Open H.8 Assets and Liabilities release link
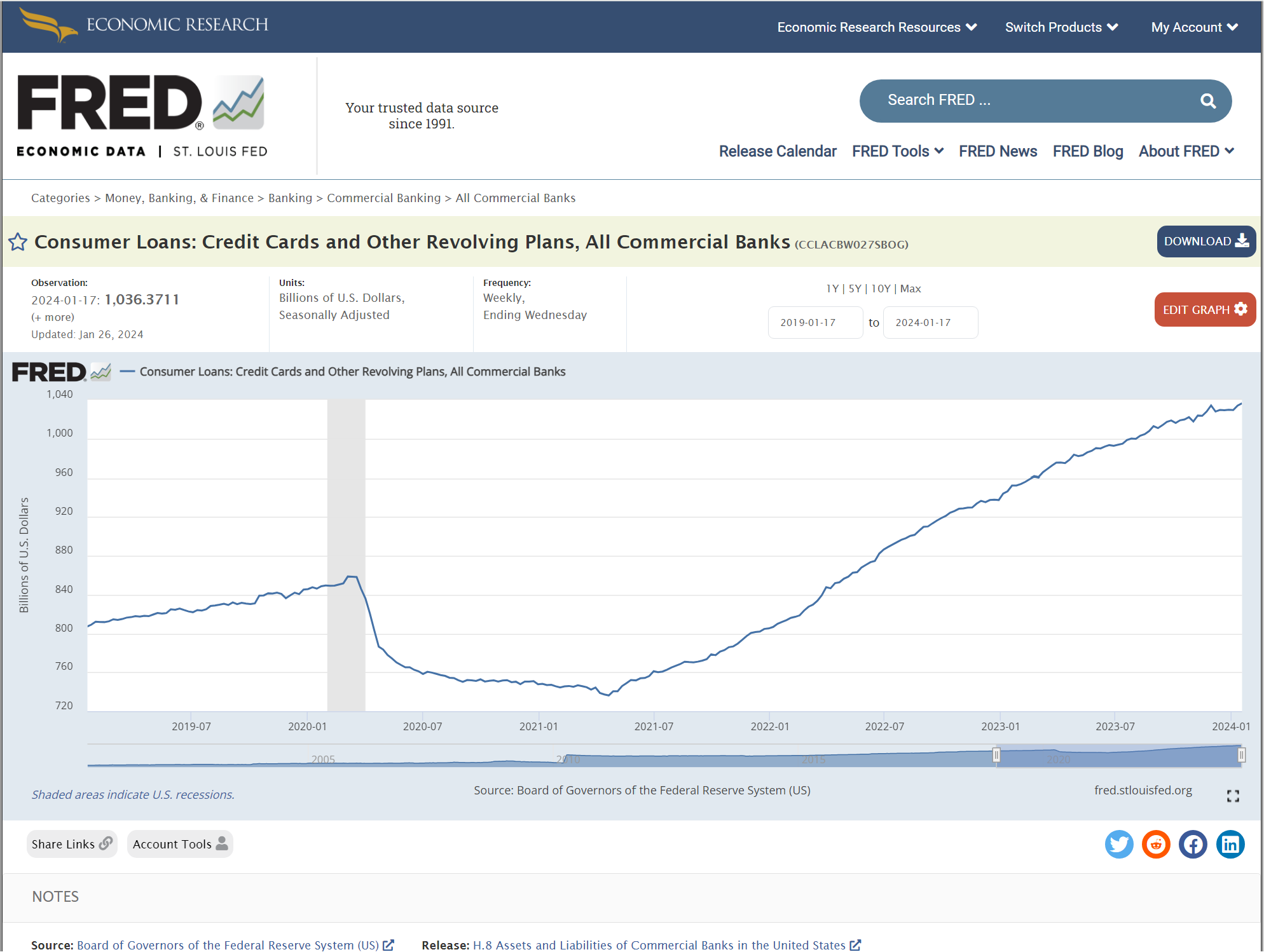 (659, 945)
